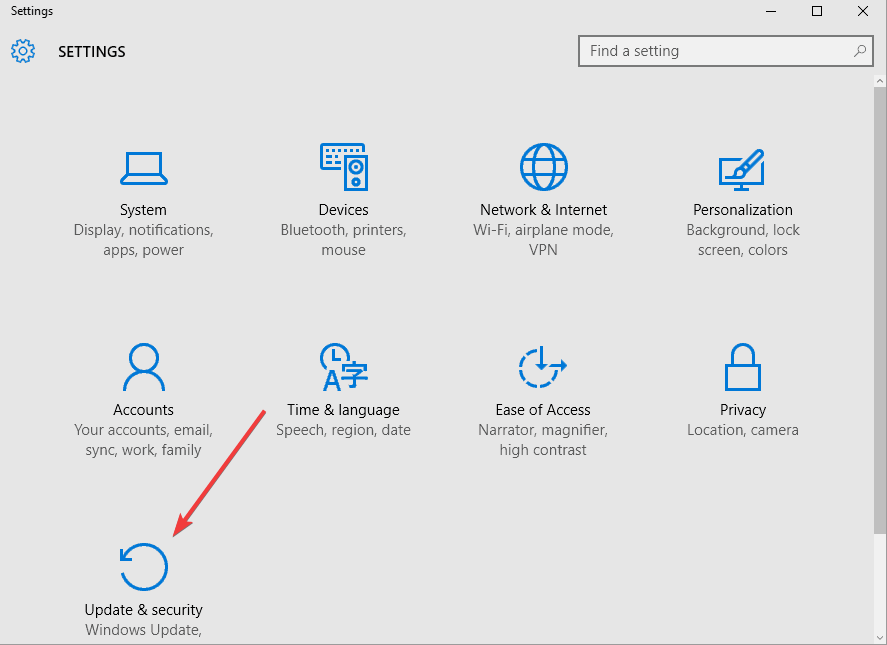
Task: Open the Devices speaker and keyboard icon
Action: (343, 167)
